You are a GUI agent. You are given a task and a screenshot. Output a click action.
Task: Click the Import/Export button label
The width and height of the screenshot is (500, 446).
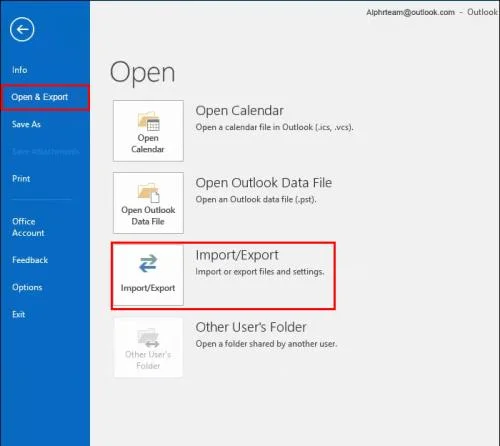(148, 288)
